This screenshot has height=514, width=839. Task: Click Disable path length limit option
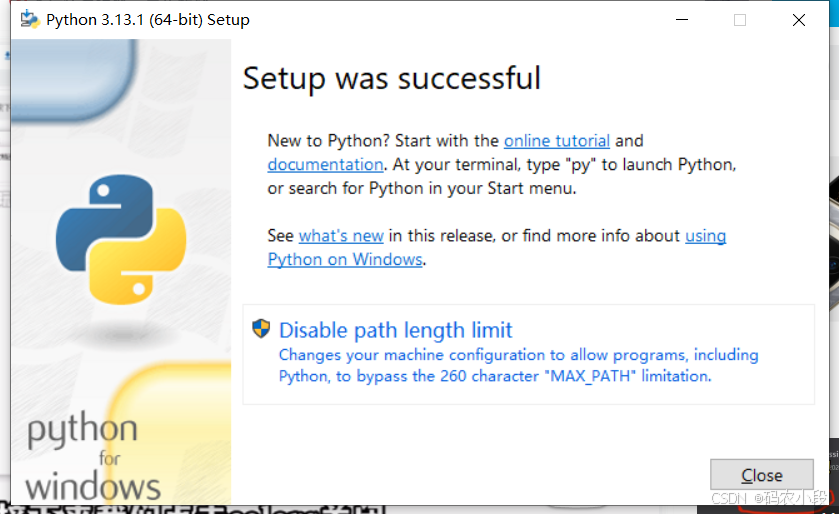528,354
